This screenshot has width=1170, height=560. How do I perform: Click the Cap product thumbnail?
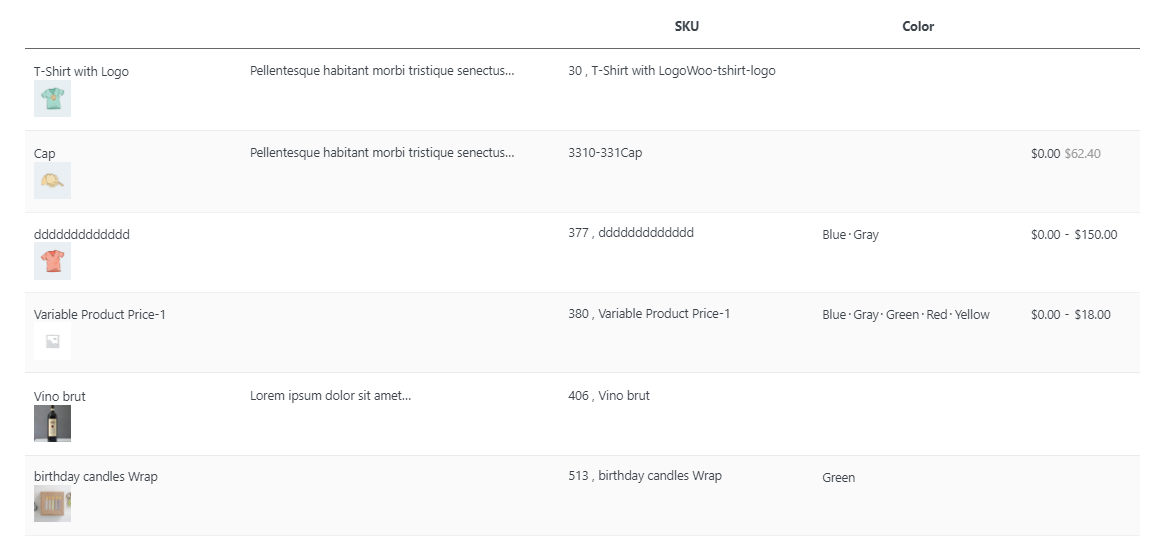pyautogui.click(x=52, y=181)
